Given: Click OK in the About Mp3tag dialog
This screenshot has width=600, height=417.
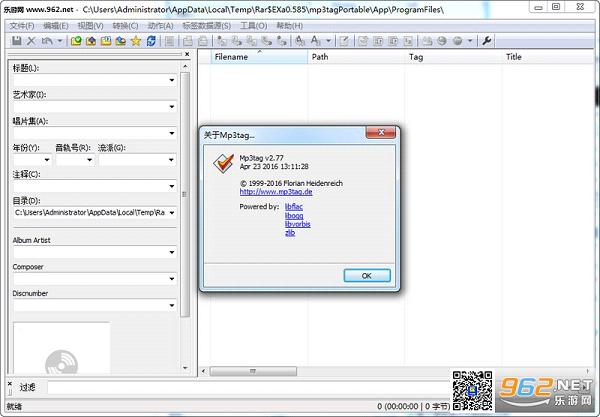Looking at the screenshot, I should point(367,275).
